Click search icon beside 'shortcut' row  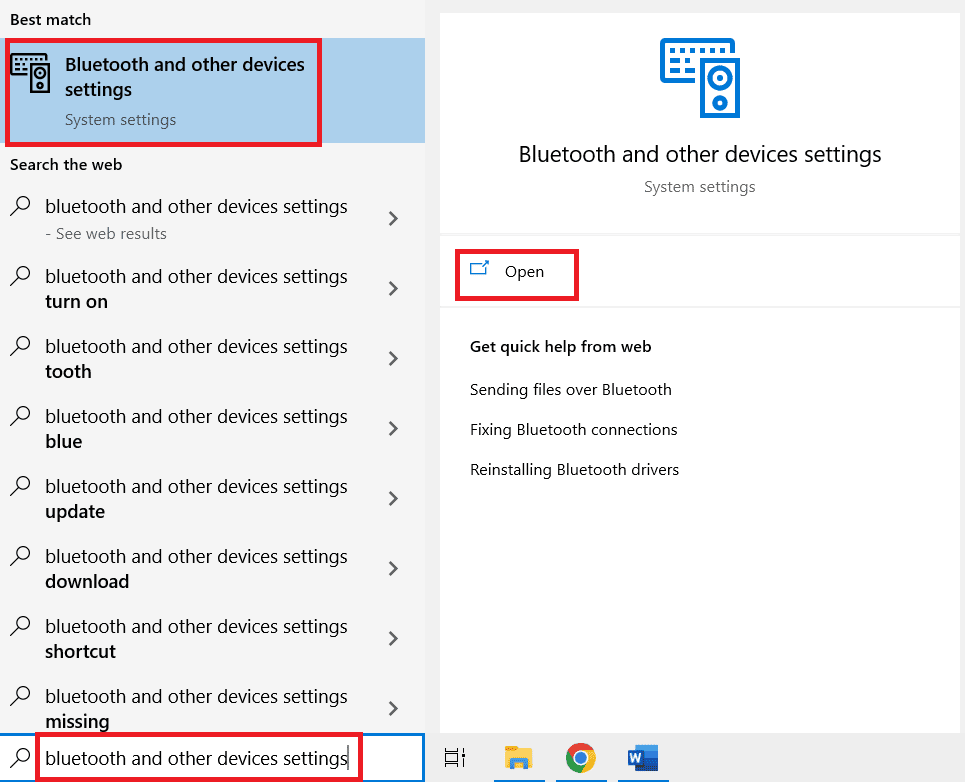(20, 626)
